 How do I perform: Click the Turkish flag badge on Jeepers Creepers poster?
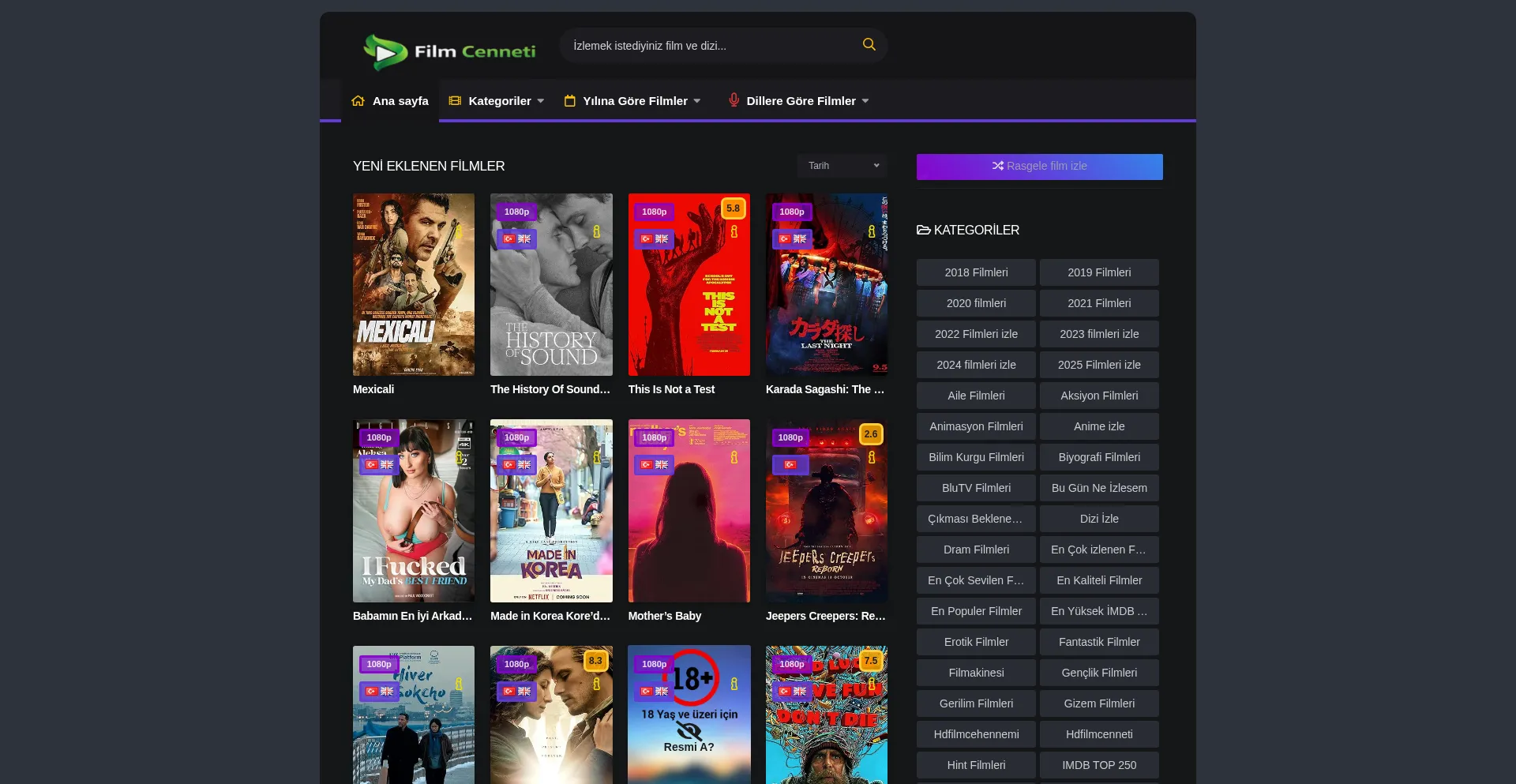pos(790,464)
